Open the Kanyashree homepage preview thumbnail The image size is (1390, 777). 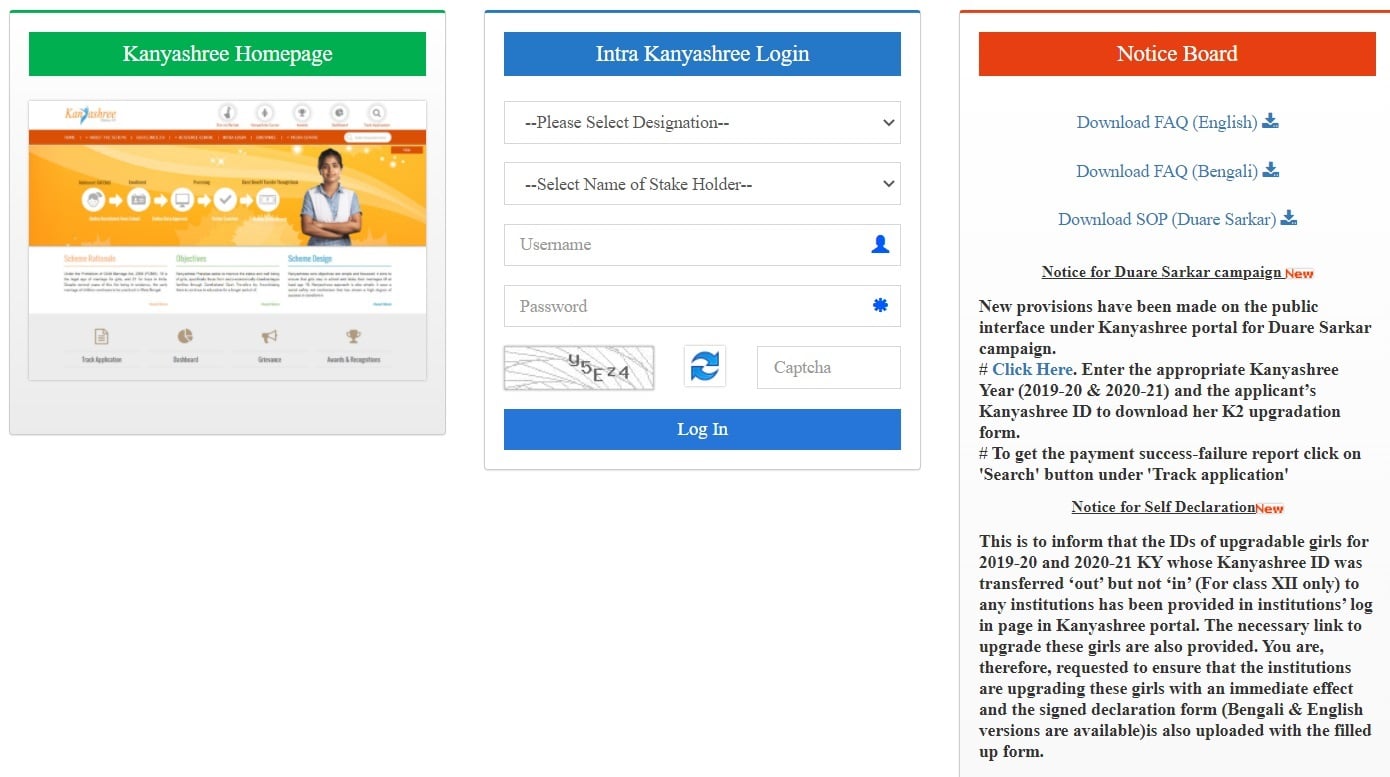point(227,240)
